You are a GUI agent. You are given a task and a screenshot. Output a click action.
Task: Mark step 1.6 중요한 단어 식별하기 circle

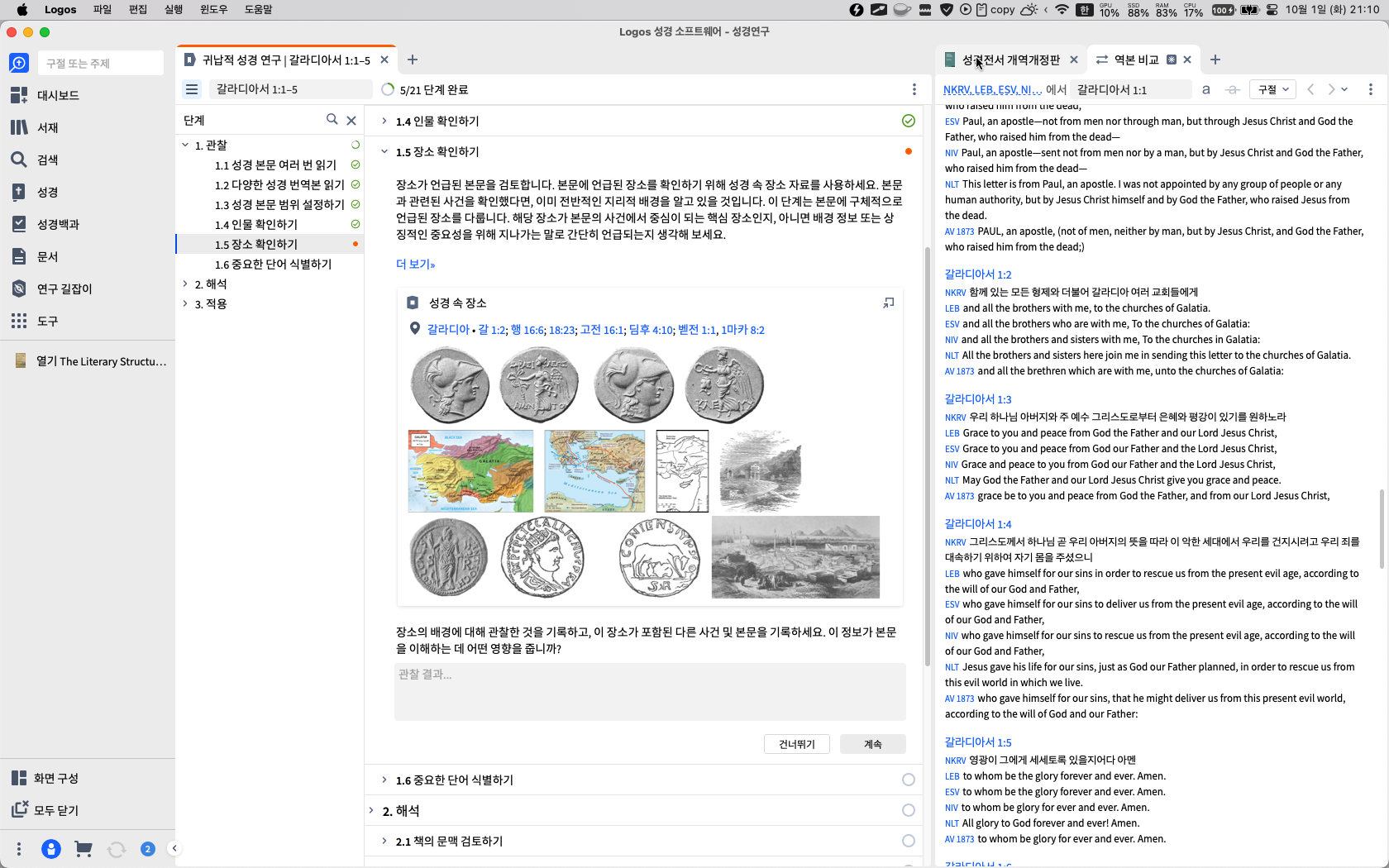tap(909, 780)
